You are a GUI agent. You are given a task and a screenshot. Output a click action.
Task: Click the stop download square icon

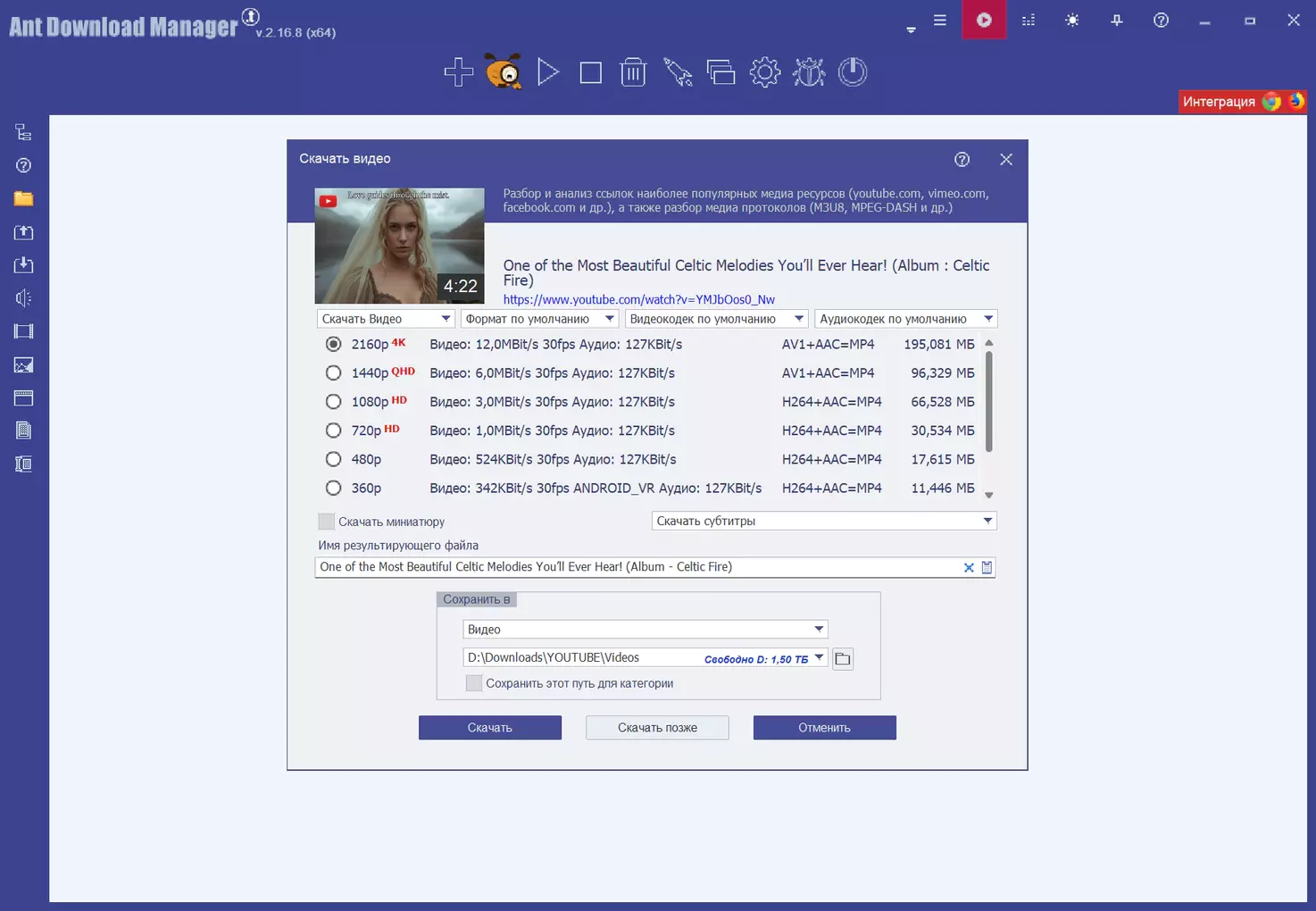[590, 72]
